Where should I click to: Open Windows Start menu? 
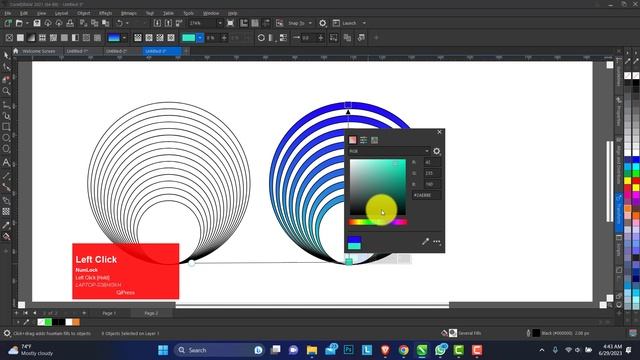point(163,350)
